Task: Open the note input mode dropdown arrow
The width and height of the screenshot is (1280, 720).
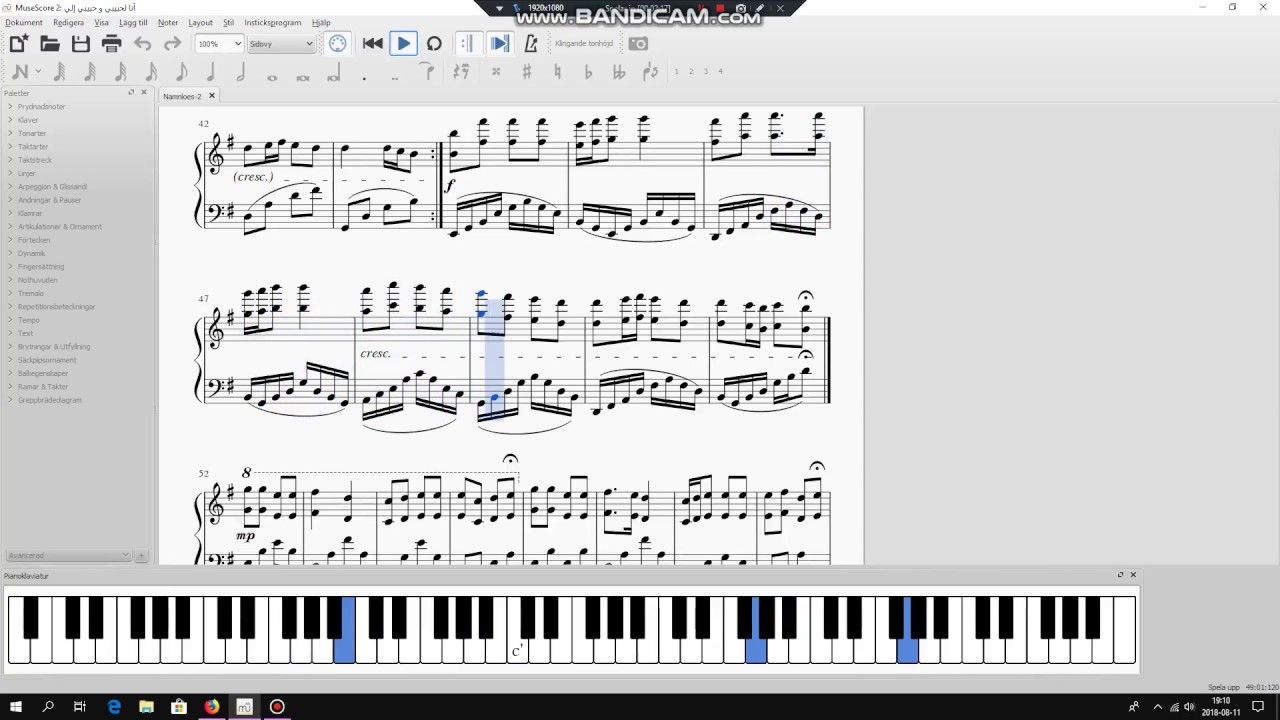Action: click(x=38, y=72)
